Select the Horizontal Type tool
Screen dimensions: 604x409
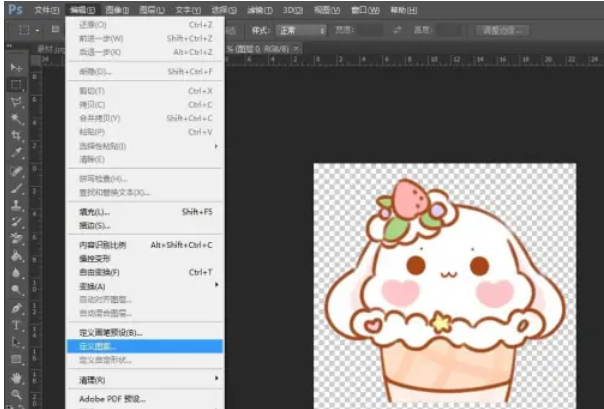[16, 324]
